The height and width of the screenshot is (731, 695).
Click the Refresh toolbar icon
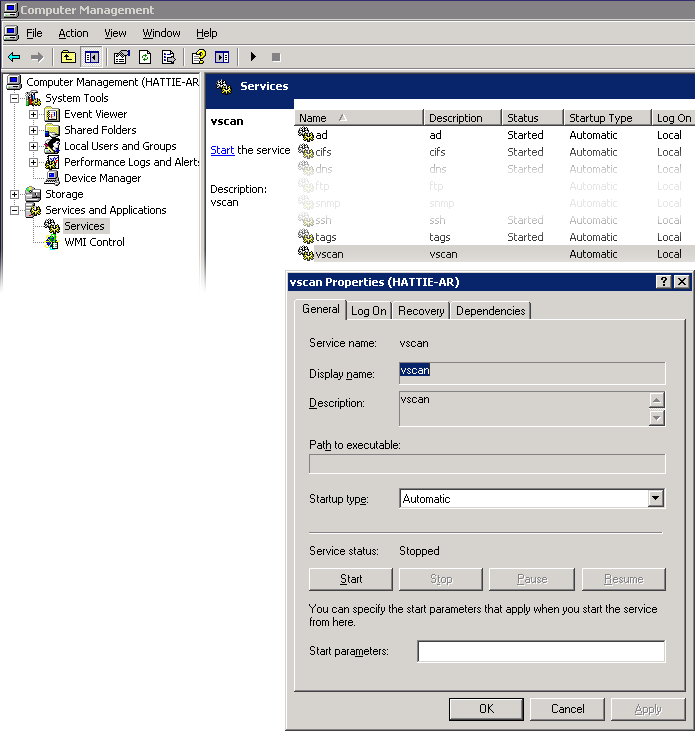pos(145,57)
